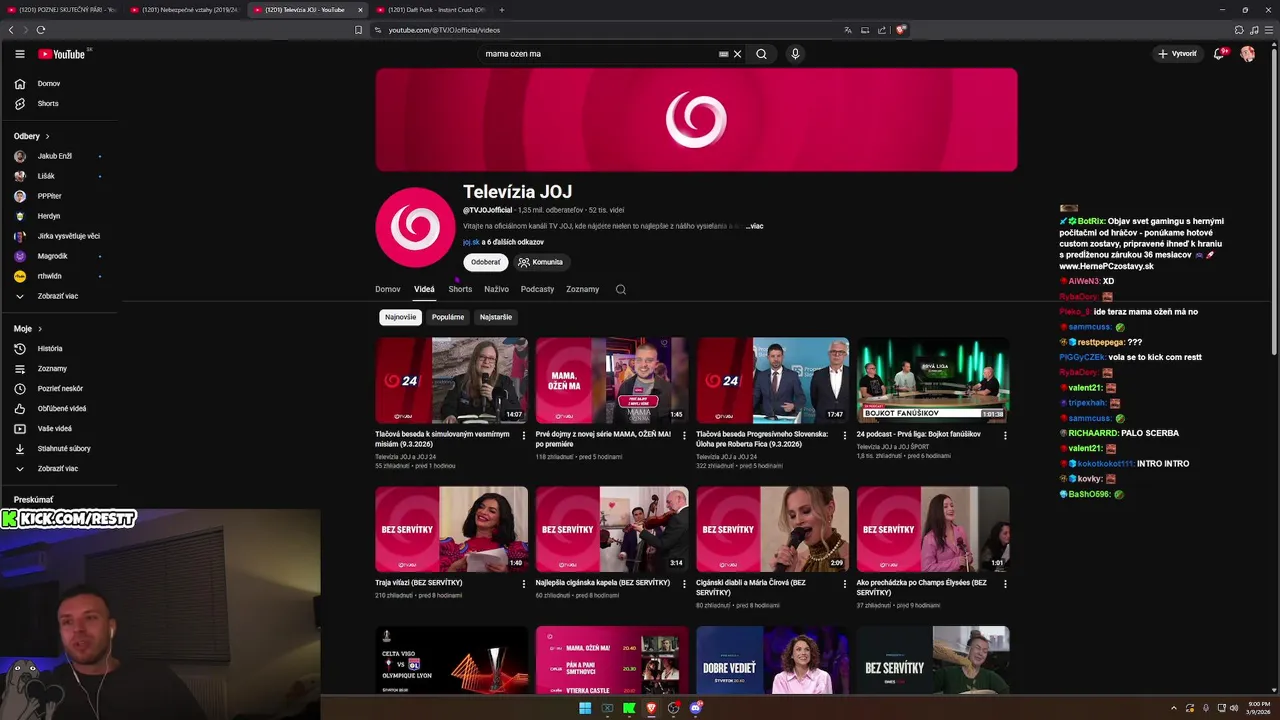Switch to the channel Shorts tab
The image size is (1280, 720).
(x=460, y=289)
